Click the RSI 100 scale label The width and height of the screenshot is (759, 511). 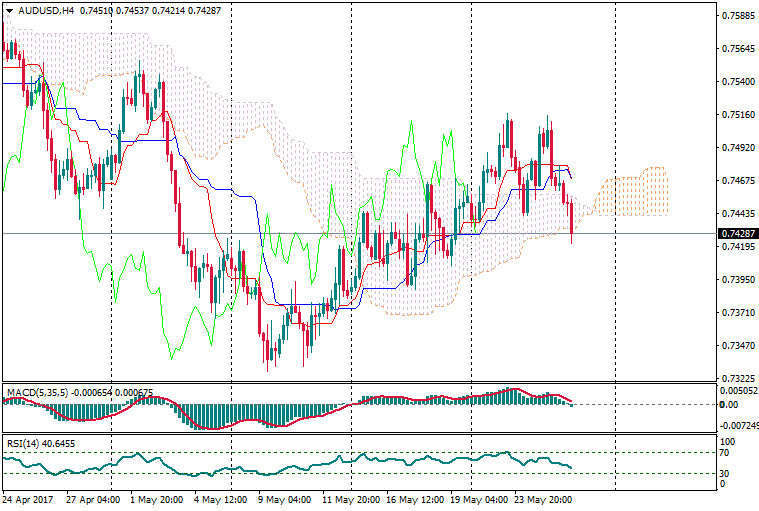728,441
